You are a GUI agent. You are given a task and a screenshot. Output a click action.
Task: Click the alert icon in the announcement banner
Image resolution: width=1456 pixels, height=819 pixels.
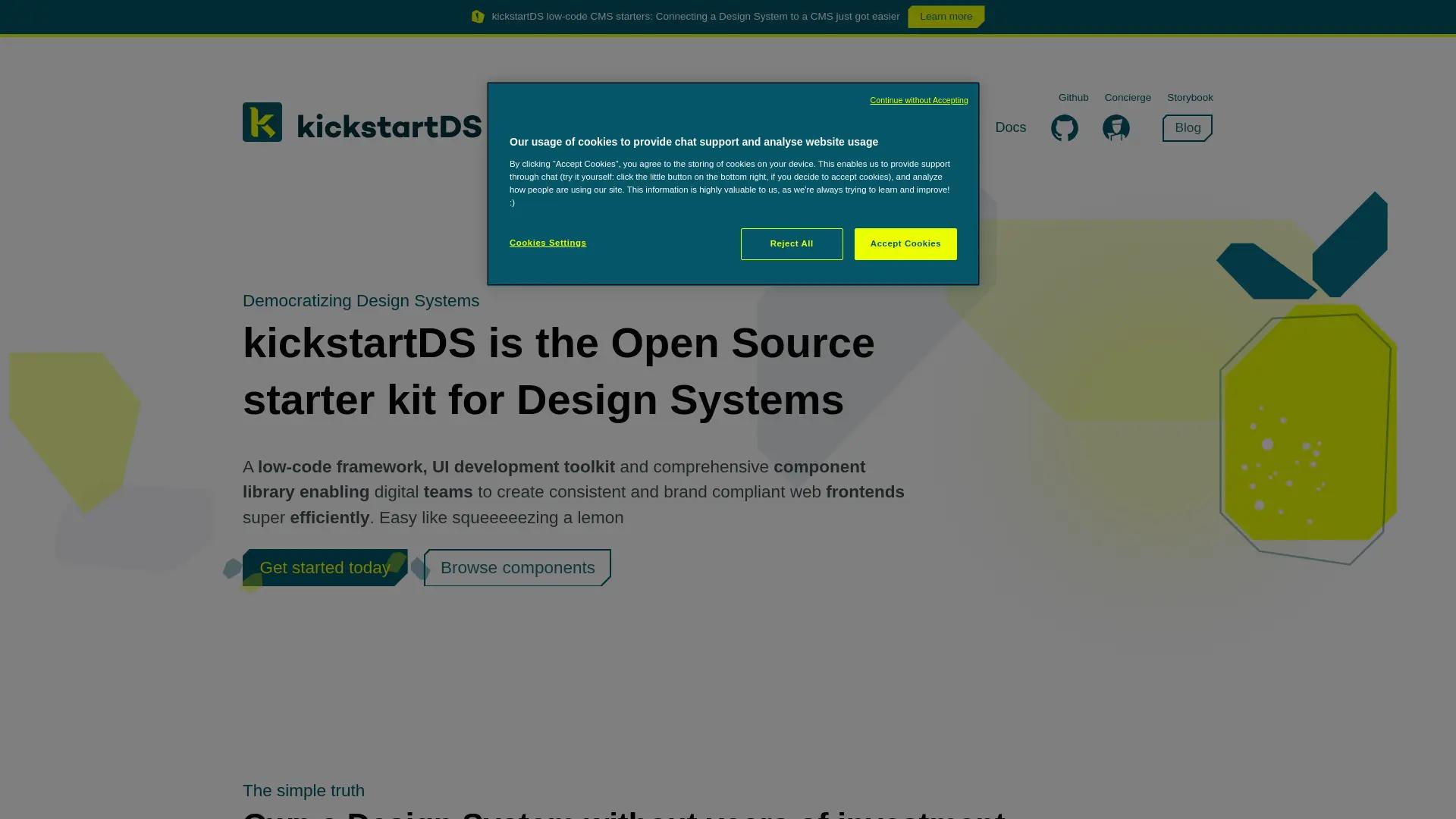pos(478,16)
